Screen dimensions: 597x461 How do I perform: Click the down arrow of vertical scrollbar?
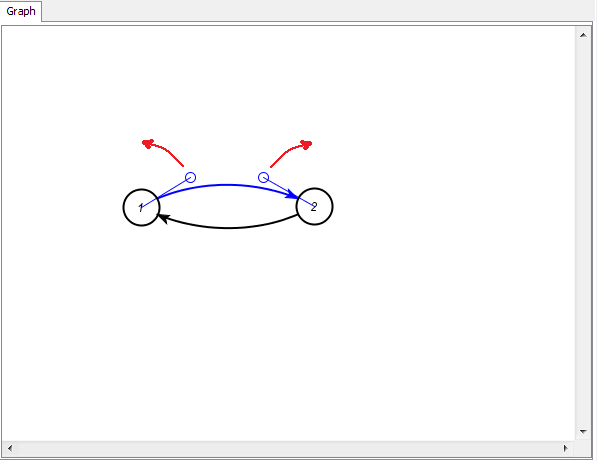pyautogui.click(x=583, y=431)
